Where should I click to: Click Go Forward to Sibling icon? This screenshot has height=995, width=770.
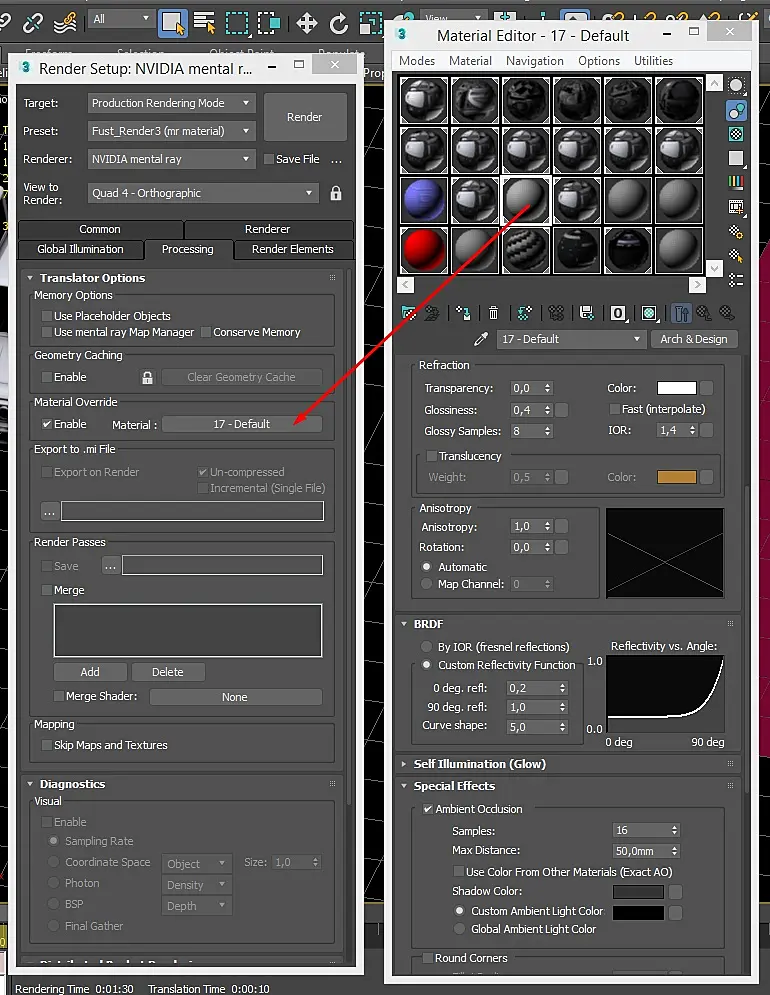coord(727,313)
